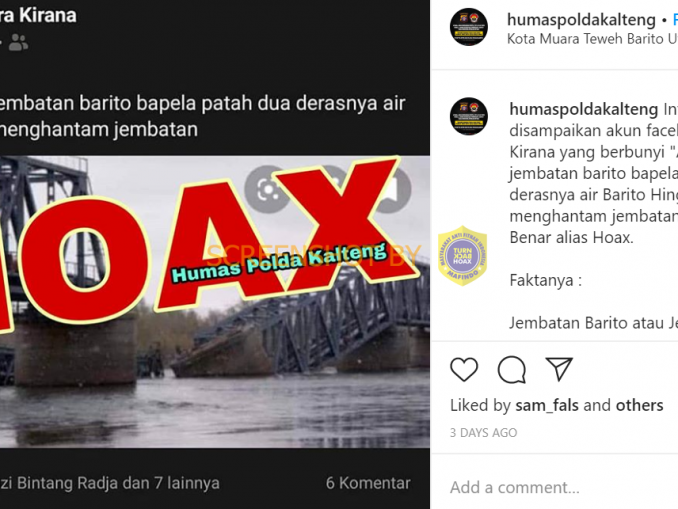Open the humaspoldakalteng profile picture in header
This screenshot has width=678, height=509.
469,27
